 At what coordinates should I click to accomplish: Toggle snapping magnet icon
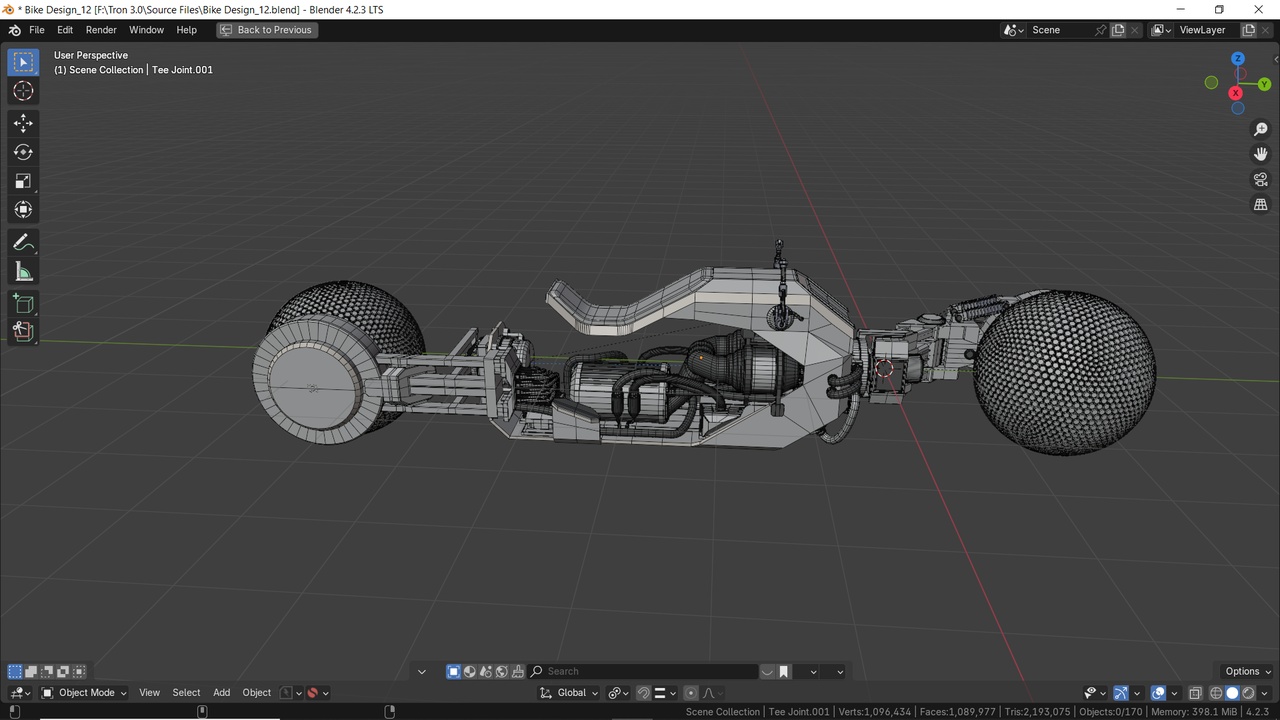644,693
